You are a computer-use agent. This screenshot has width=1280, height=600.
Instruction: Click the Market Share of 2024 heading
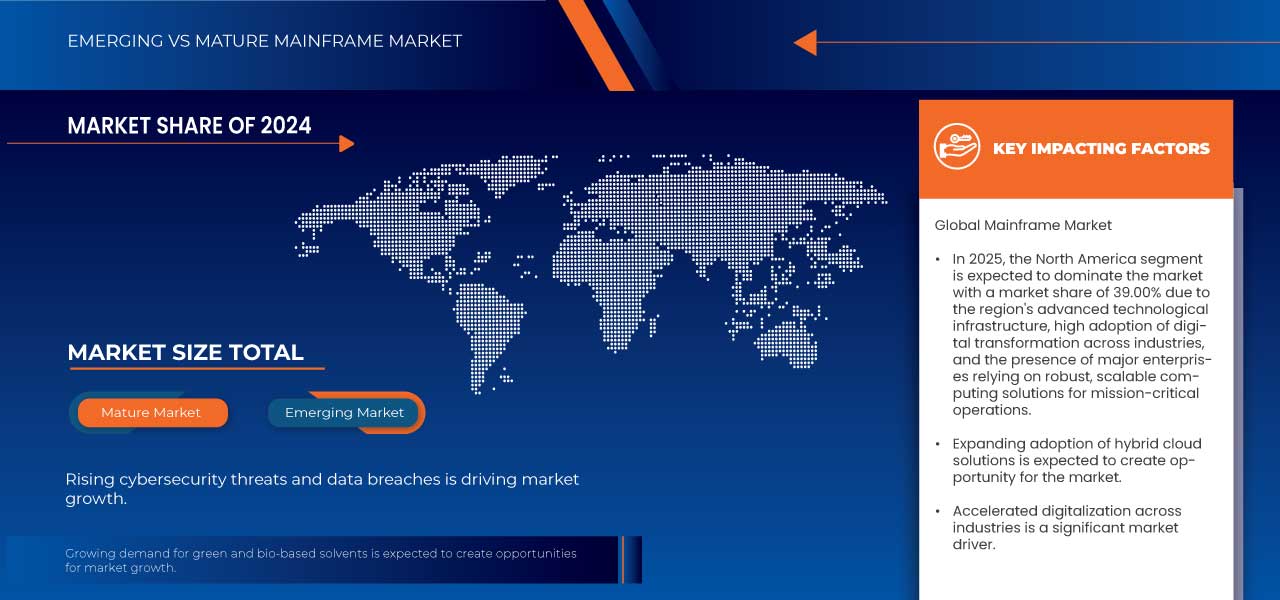189,125
